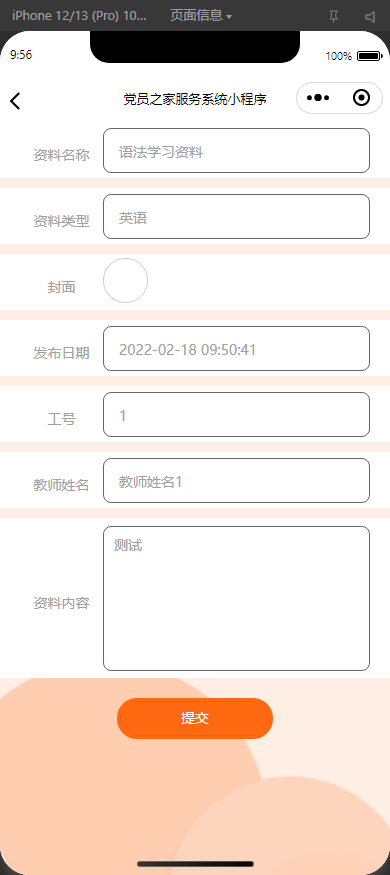
Task: Click the battery icon in status bar
Action: coord(369,56)
